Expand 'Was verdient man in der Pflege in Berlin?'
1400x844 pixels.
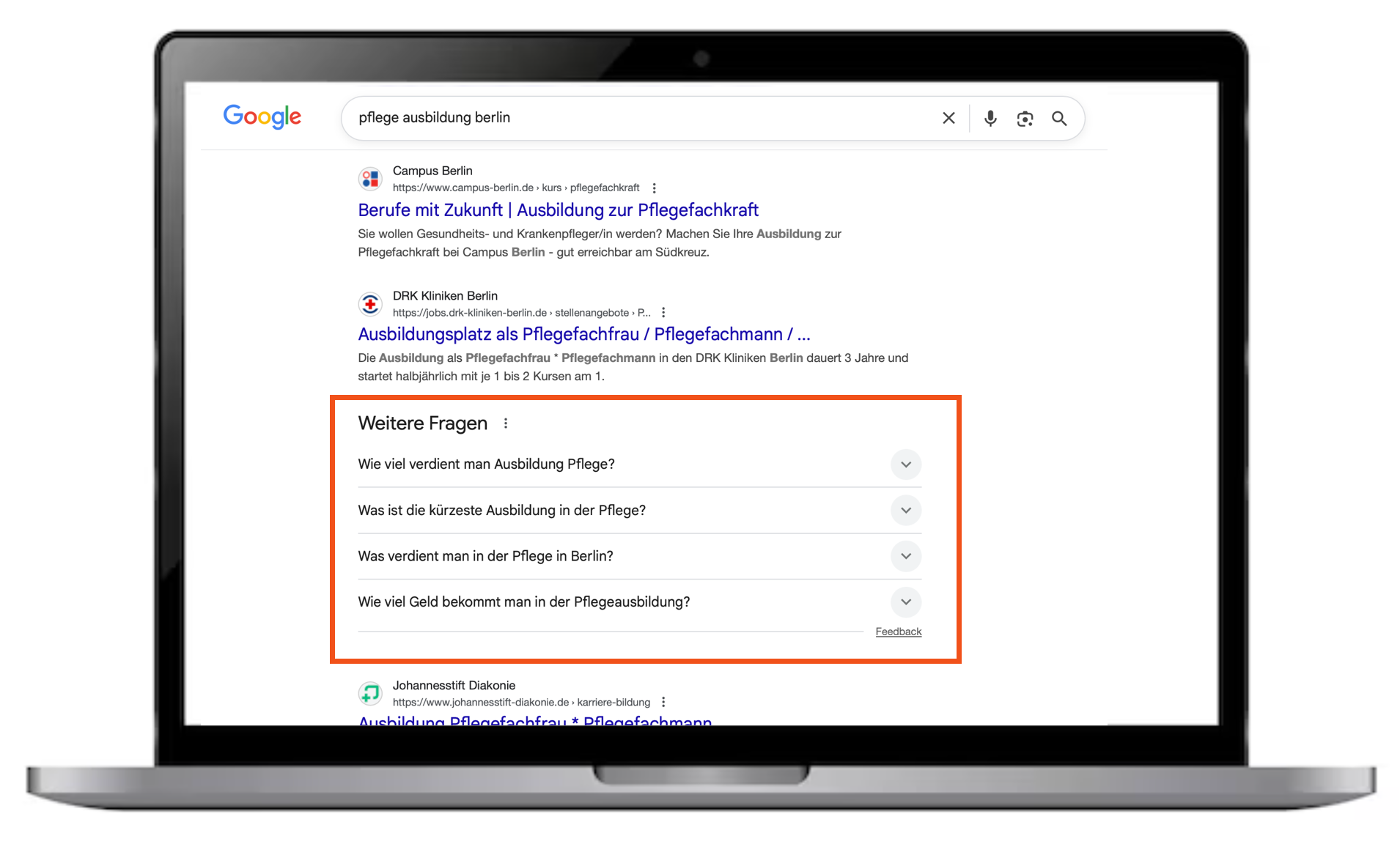[639, 556]
